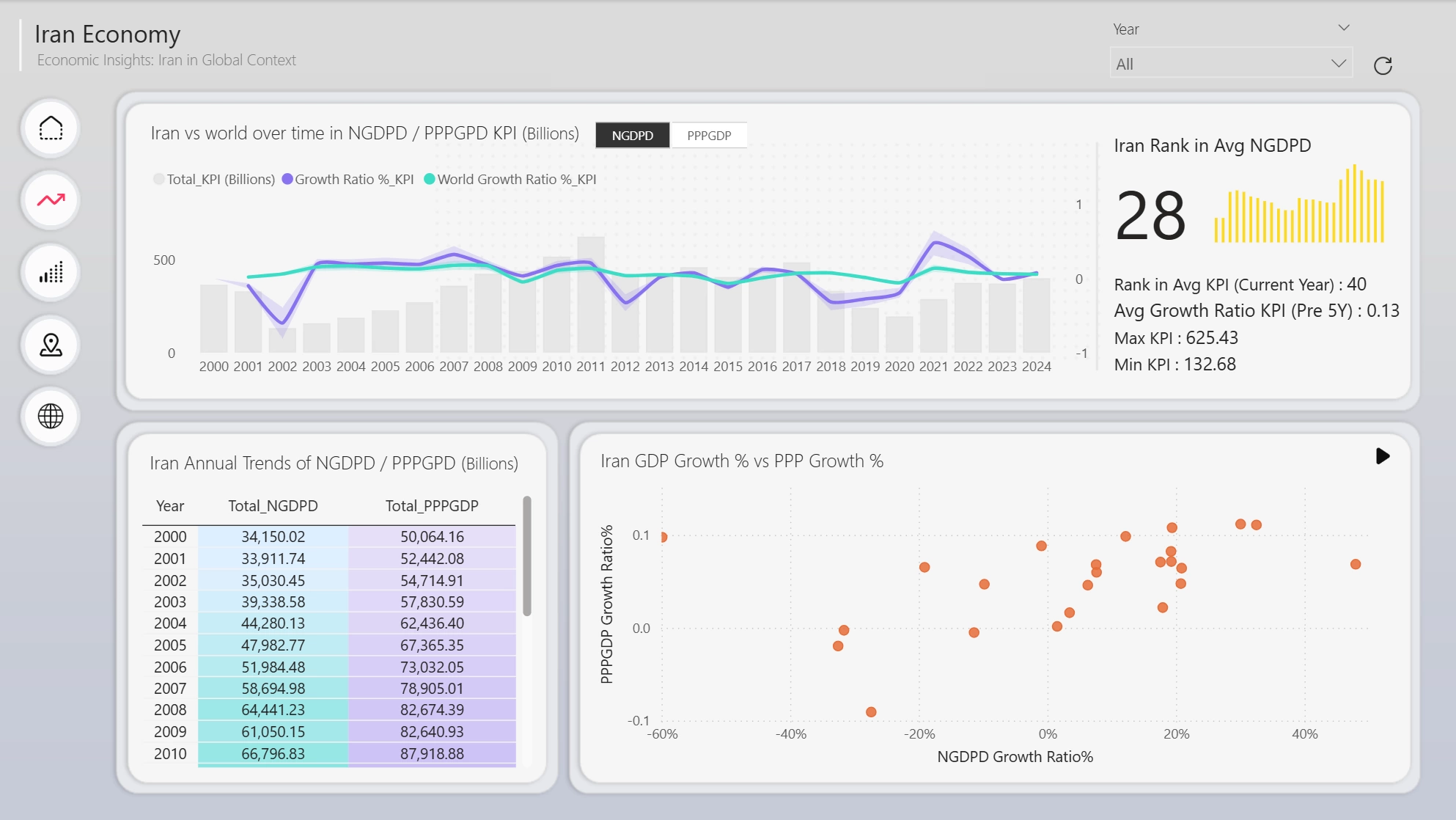Click the refresh reset filter icon
Viewport: 1456px width, 820px height.
(1383, 66)
